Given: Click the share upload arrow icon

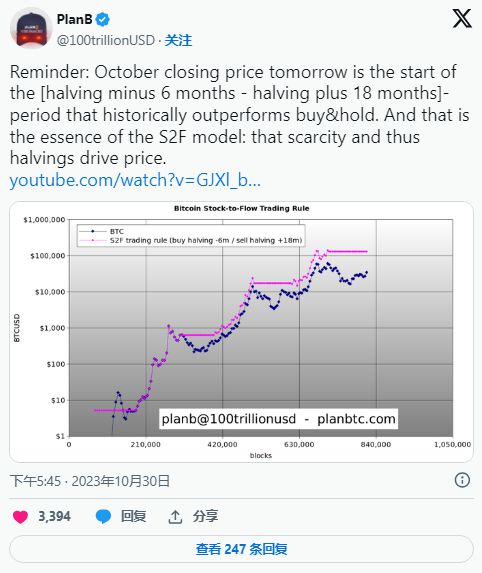Looking at the screenshot, I should tap(175, 517).
